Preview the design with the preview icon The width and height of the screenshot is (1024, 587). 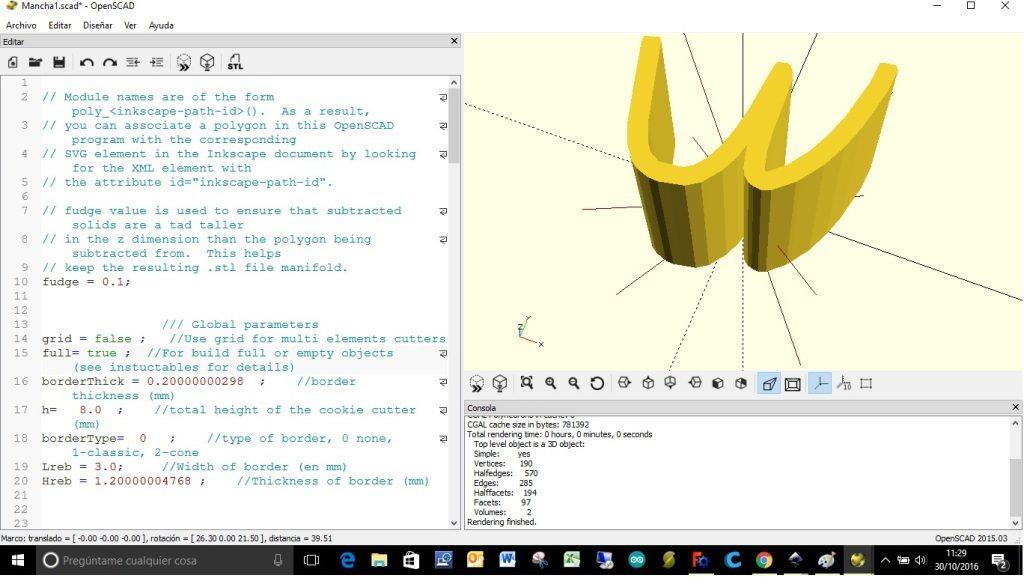pyautogui.click(x=184, y=62)
